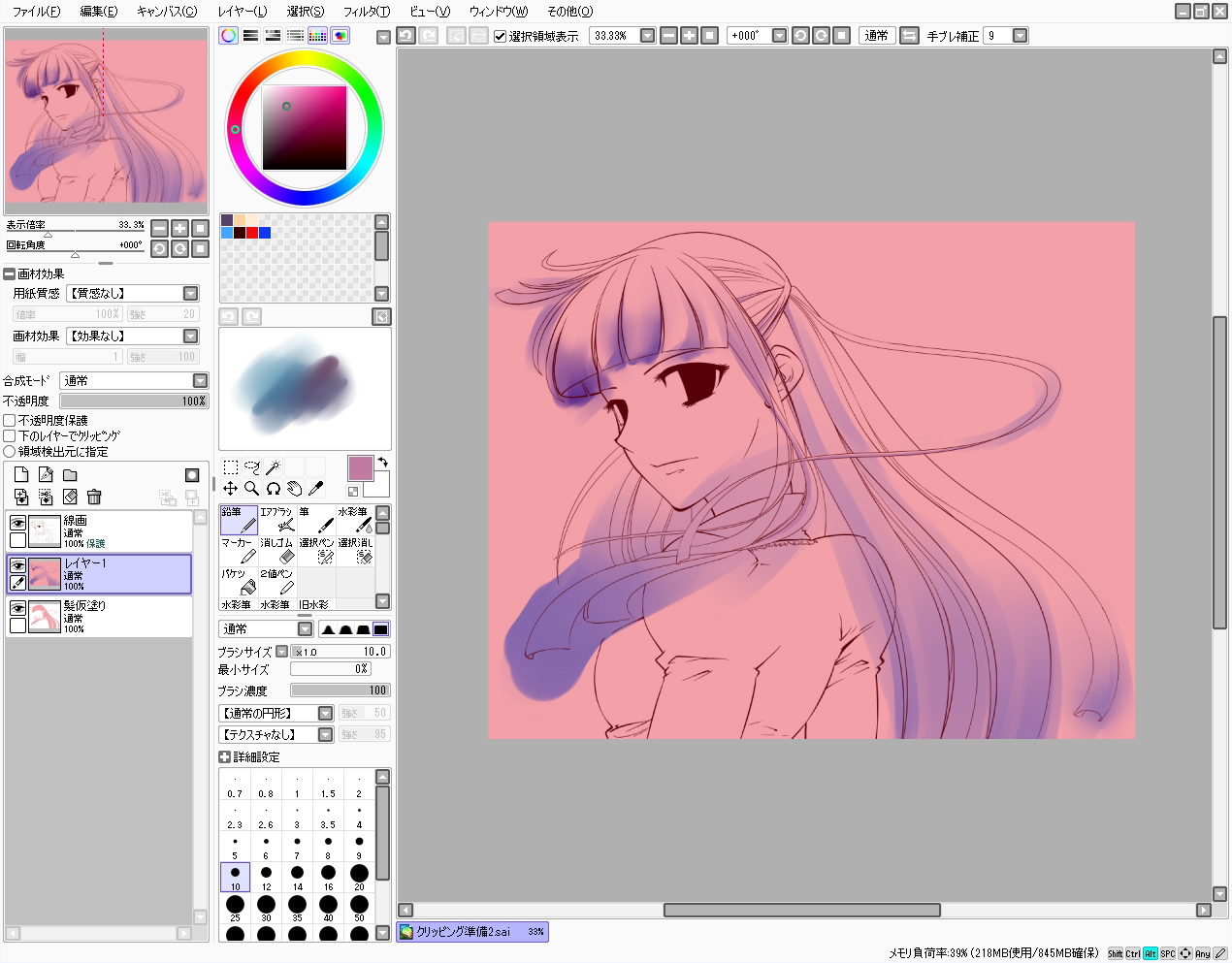The width and height of the screenshot is (1232, 963).
Task: Select the 鉛筆 (pencil) brush tool
Action: pyautogui.click(x=239, y=520)
